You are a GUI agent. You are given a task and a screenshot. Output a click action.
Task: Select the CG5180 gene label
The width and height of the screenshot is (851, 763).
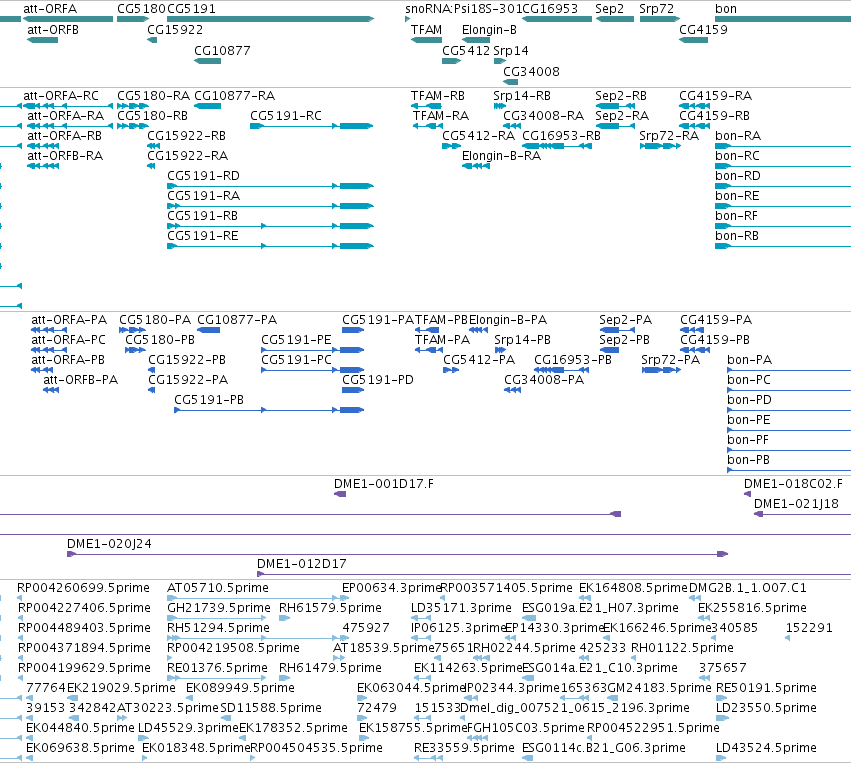[x=141, y=9]
